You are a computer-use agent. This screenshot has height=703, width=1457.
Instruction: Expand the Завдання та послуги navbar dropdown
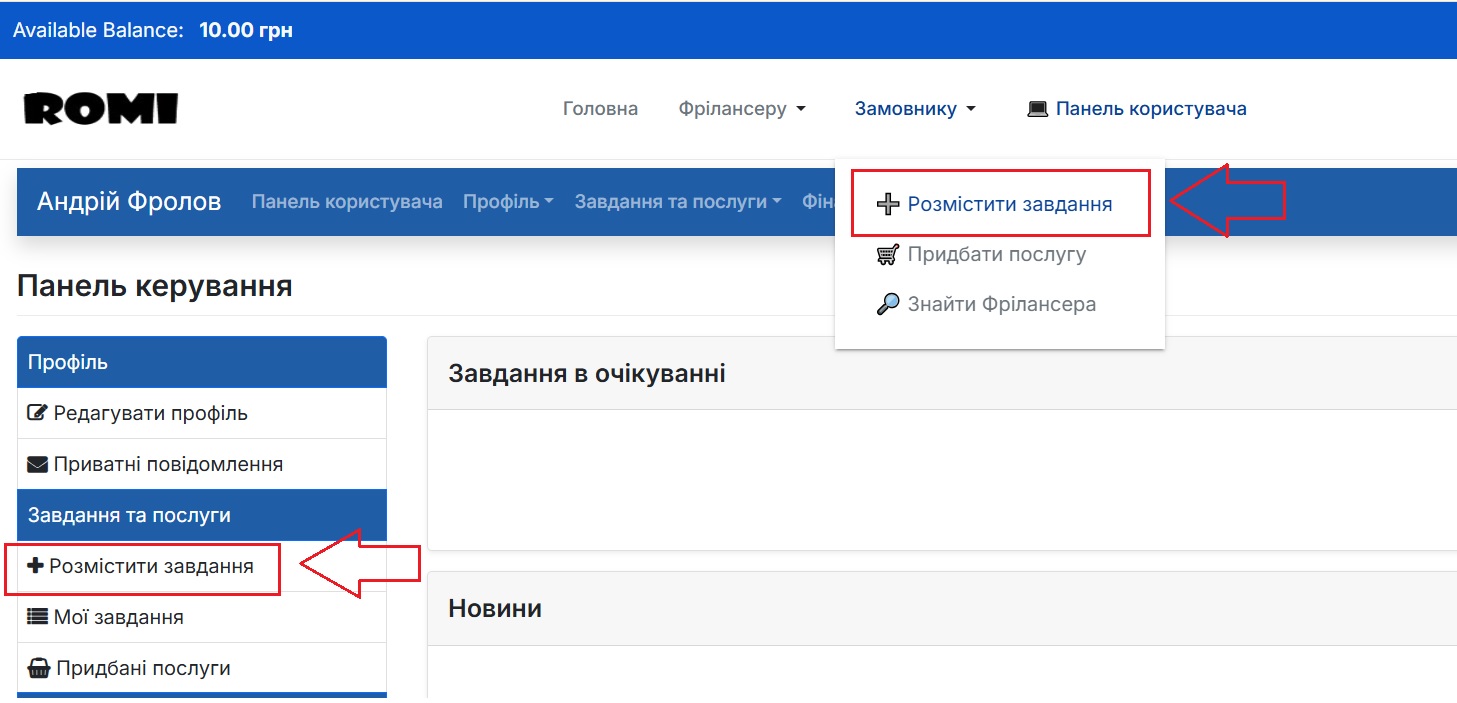(677, 201)
